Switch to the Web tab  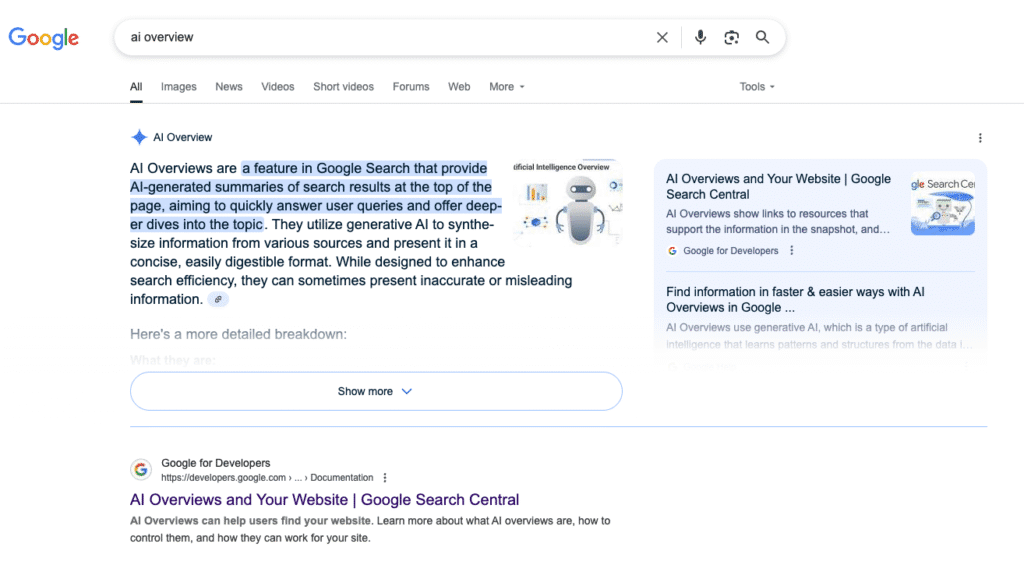pos(459,87)
